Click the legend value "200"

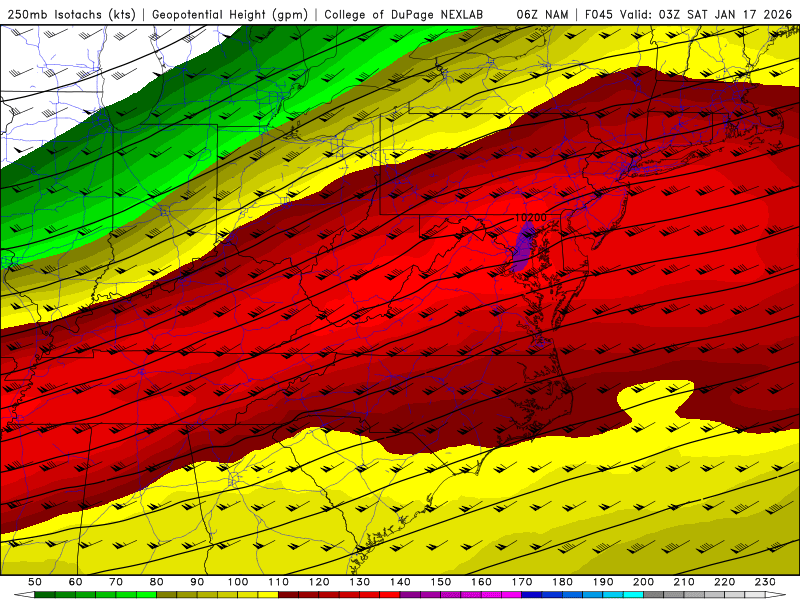click(x=644, y=582)
